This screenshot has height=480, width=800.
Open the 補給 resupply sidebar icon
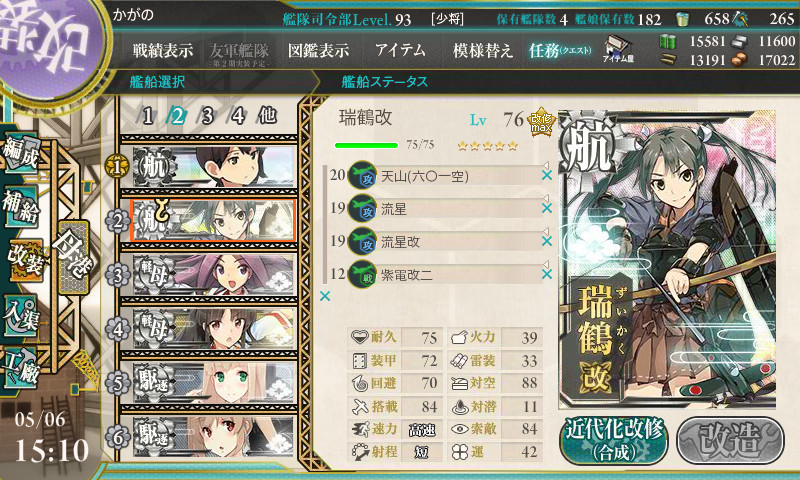pos(20,206)
